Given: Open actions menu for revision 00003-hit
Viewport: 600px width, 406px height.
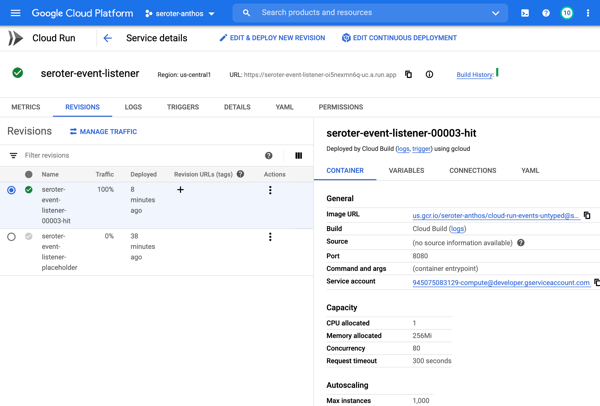Looking at the screenshot, I should [x=270, y=190].
